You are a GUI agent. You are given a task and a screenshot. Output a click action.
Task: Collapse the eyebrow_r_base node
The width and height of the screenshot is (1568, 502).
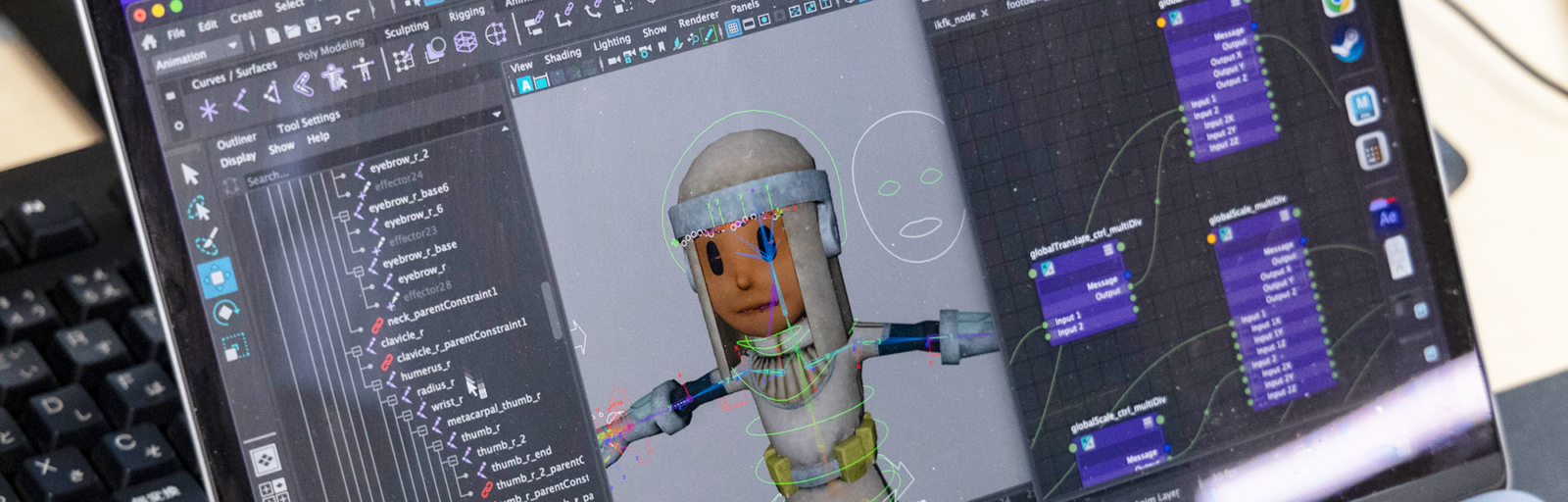[x=359, y=272]
